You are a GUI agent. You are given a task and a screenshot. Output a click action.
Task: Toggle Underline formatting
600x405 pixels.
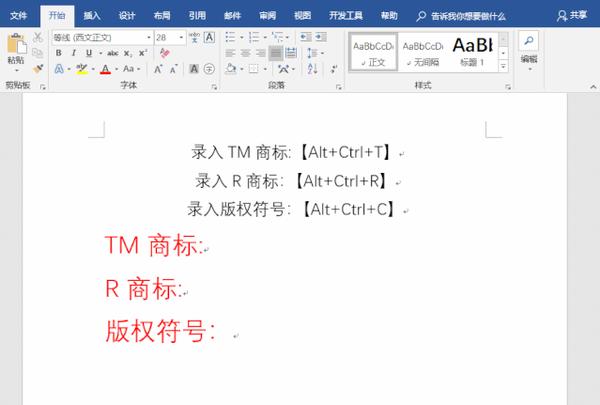coord(89,53)
